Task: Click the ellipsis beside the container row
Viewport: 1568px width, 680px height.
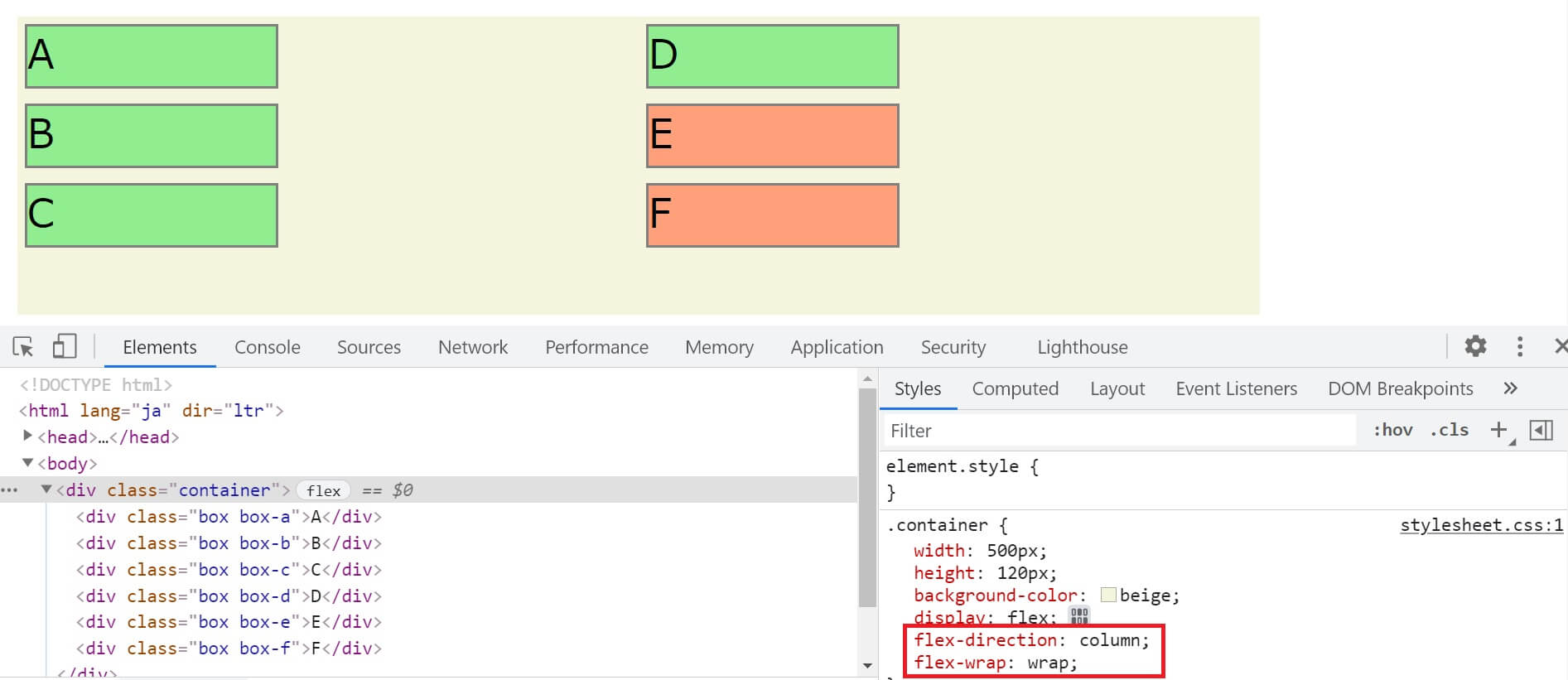Action: [x=10, y=490]
